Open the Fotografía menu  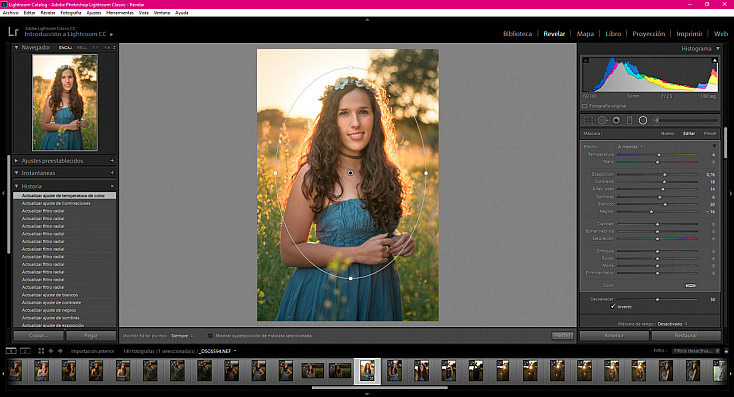(71, 13)
